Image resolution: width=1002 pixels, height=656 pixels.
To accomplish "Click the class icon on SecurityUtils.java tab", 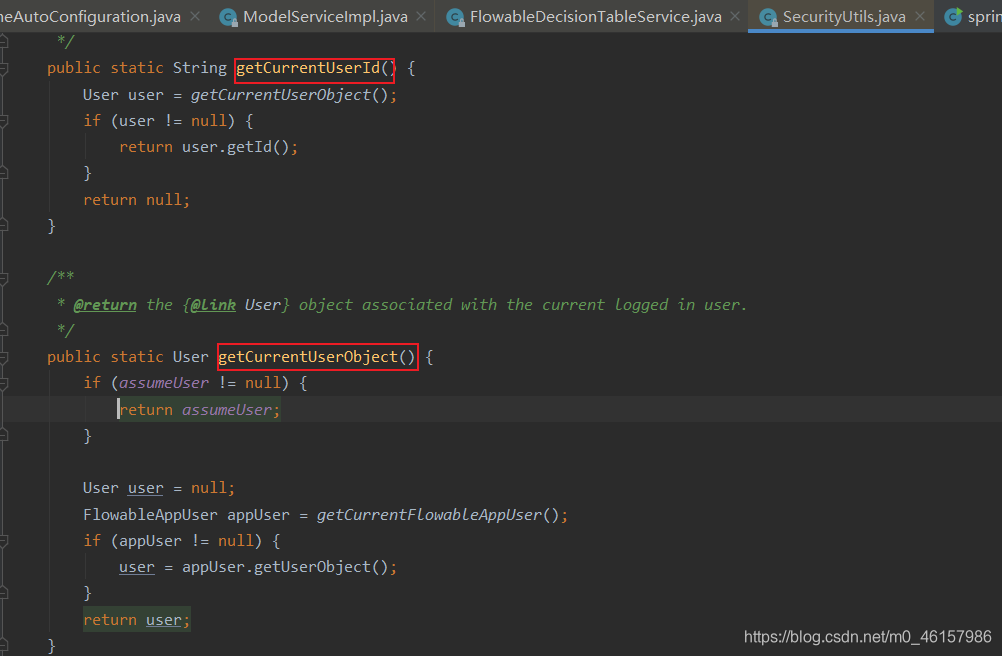I will 769,16.
